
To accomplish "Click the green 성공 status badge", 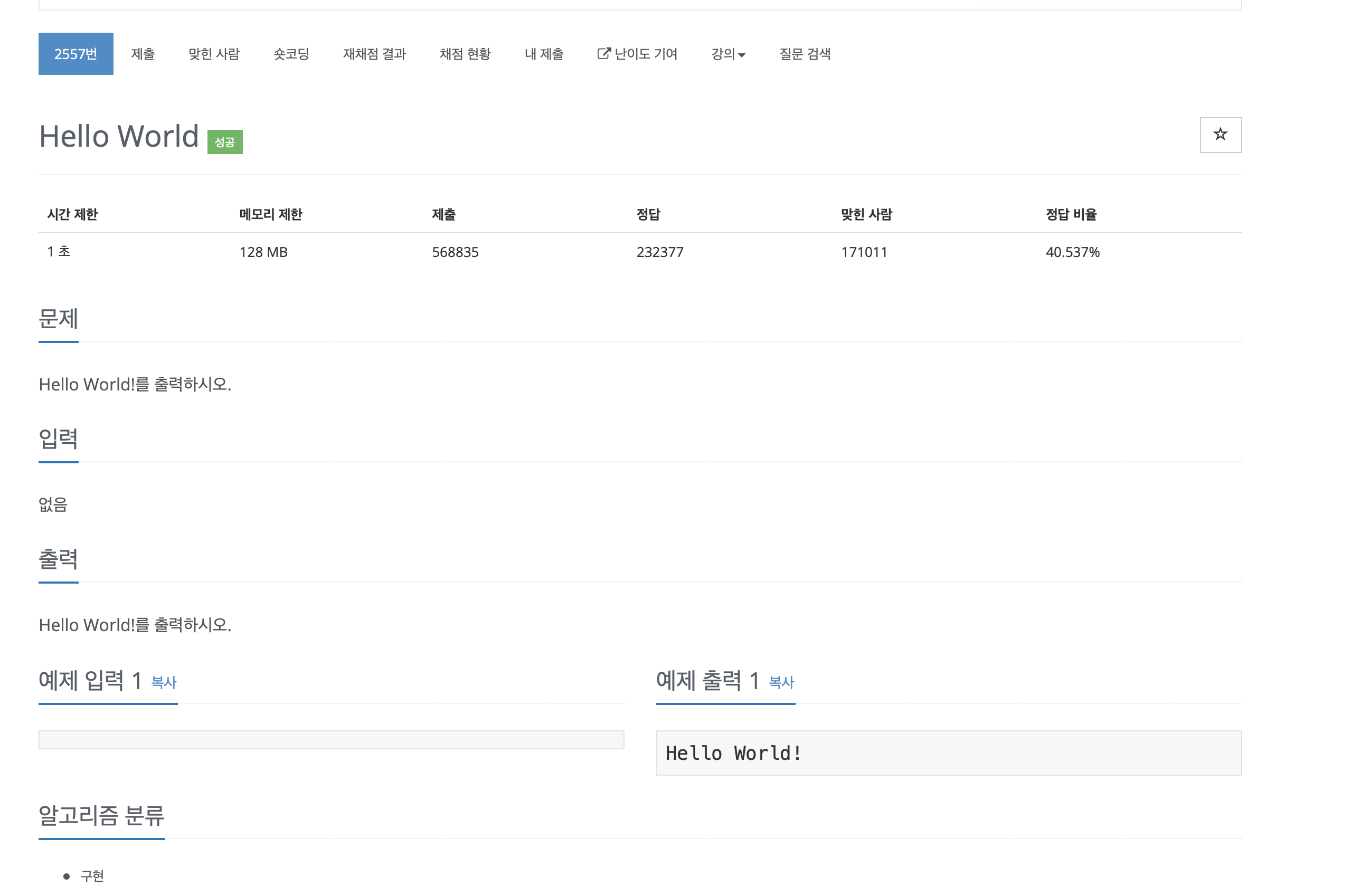I will coord(225,142).
